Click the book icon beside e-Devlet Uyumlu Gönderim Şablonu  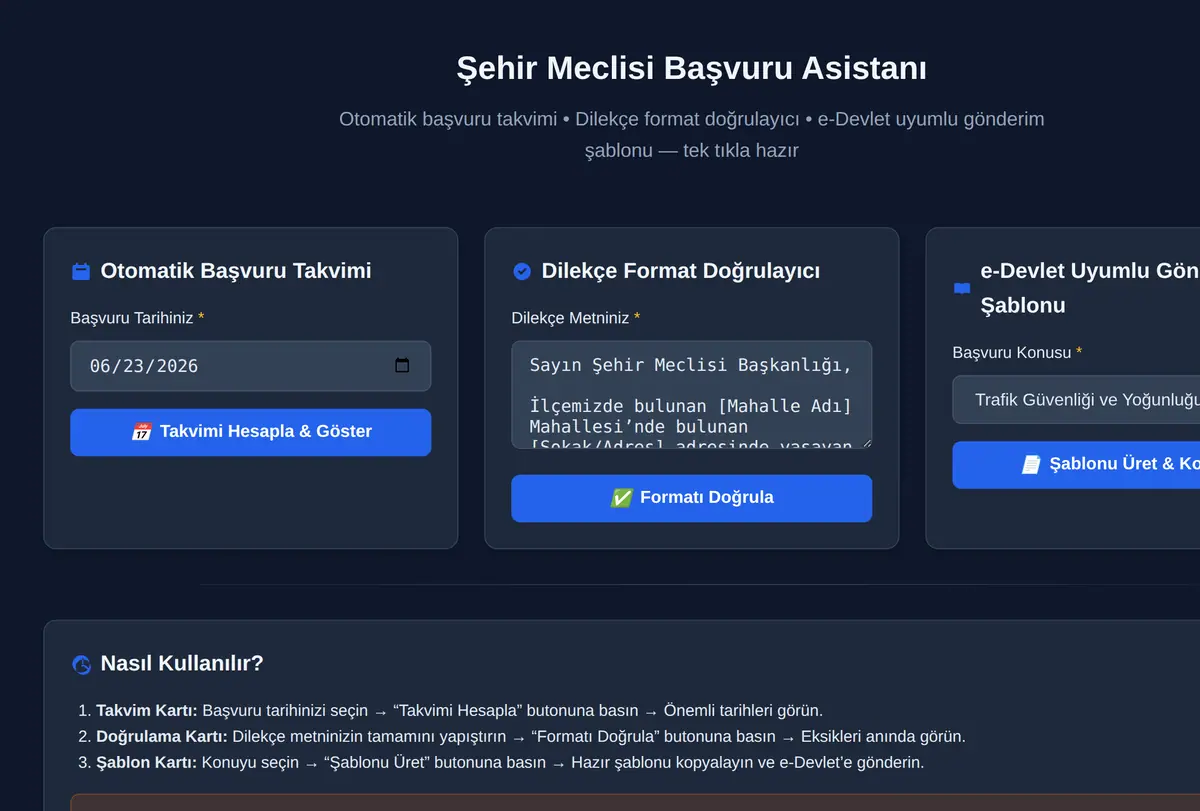[x=962, y=288]
